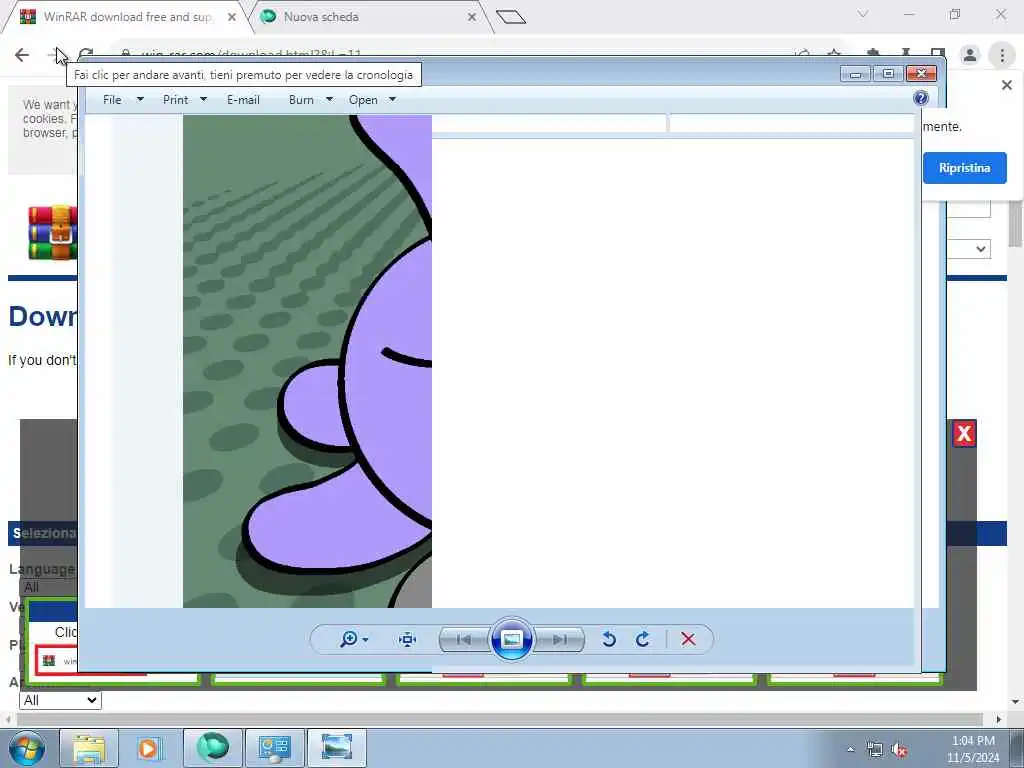The image size is (1024, 768).
Task: Launch Windows Media Player from taskbar
Action: click(148, 748)
